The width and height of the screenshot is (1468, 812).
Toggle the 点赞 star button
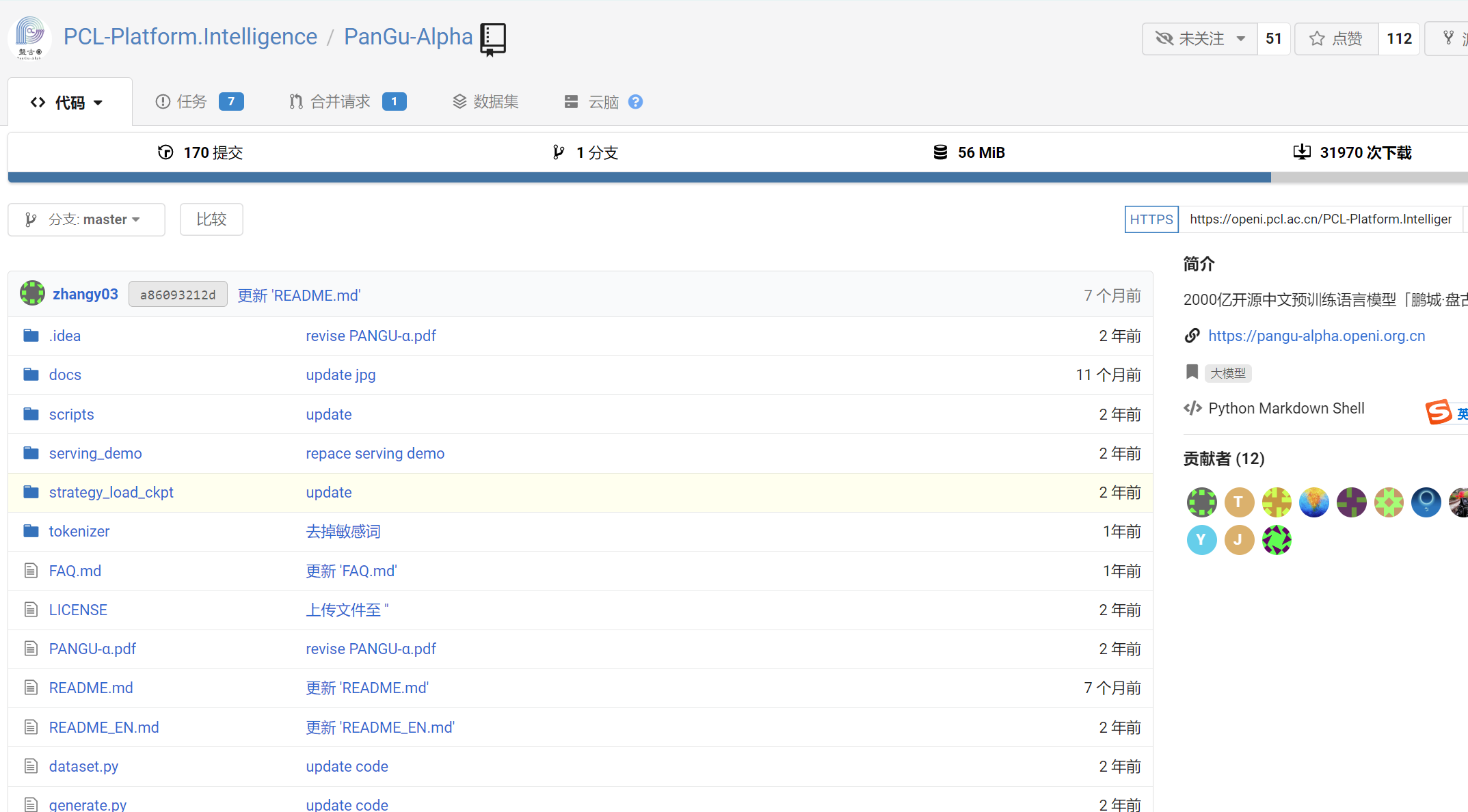1337,39
